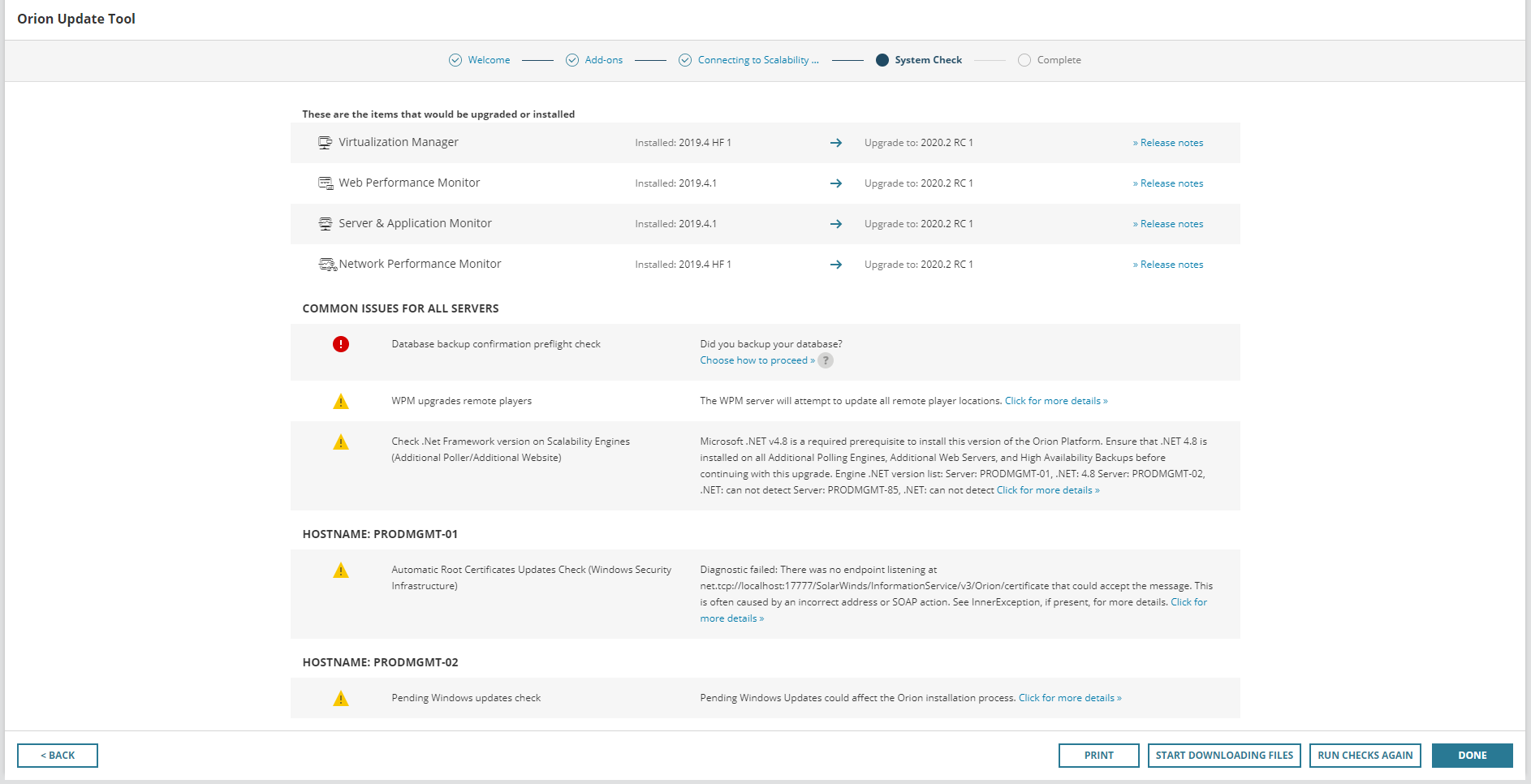The image size is (1531, 784).
Task: Open Release notes for Server & Application Monitor
Action: pyautogui.click(x=1168, y=224)
